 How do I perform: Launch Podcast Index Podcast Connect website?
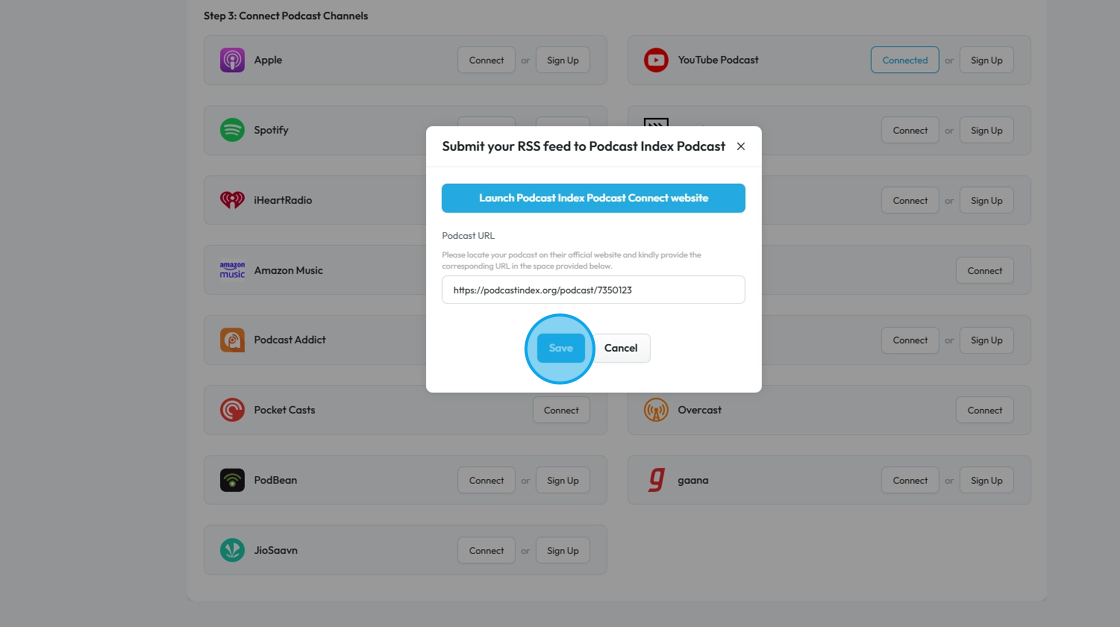coord(593,198)
